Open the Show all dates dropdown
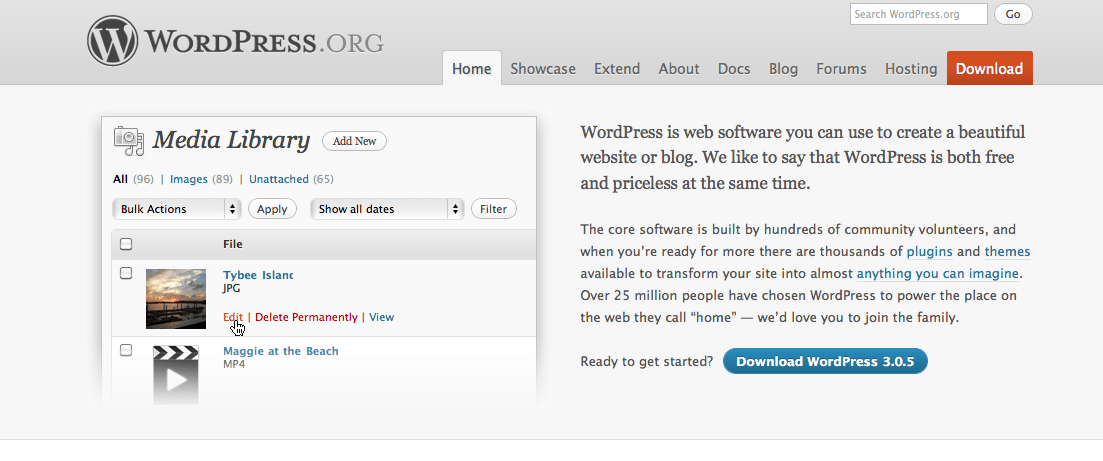Image resolution: width=1103 pixels, height=461 pixels. (387, 209)
